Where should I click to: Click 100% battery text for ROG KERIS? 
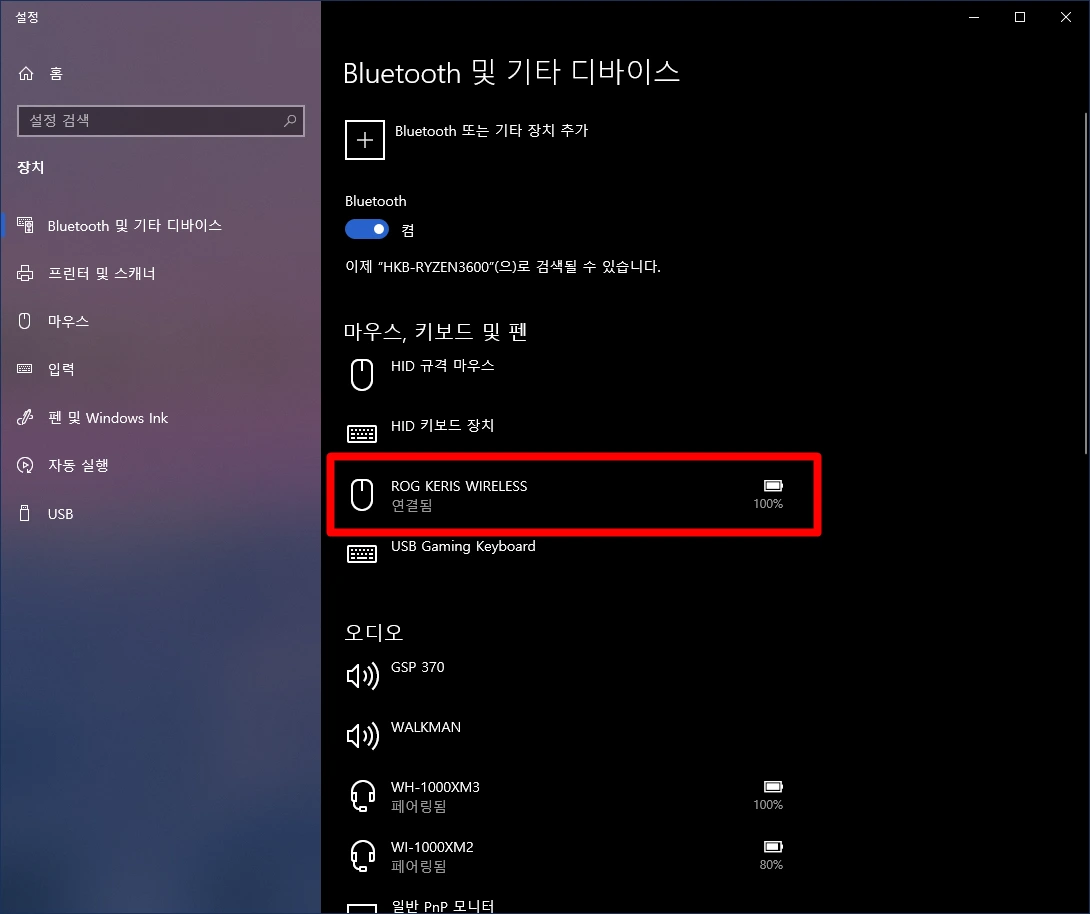click(x=768, y=504)
